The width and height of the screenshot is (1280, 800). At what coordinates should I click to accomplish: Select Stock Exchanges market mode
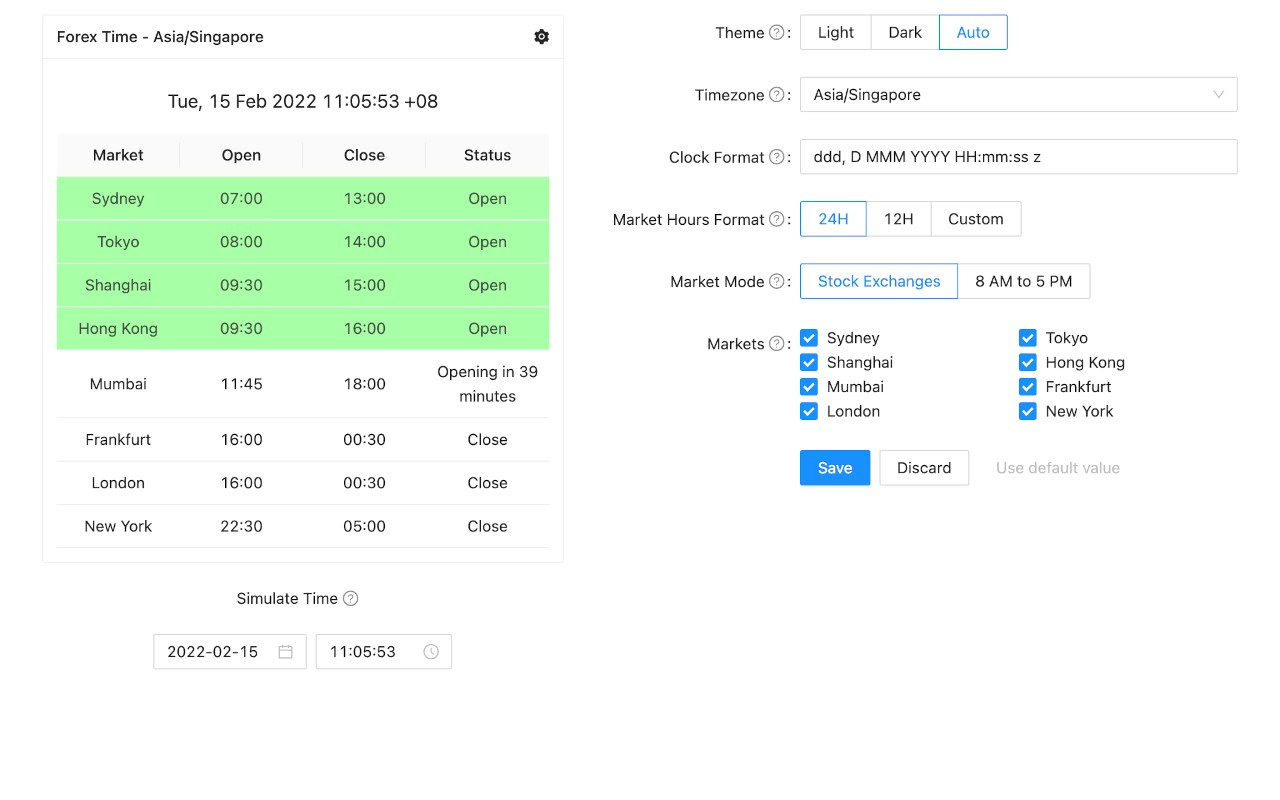pos(879,282)
